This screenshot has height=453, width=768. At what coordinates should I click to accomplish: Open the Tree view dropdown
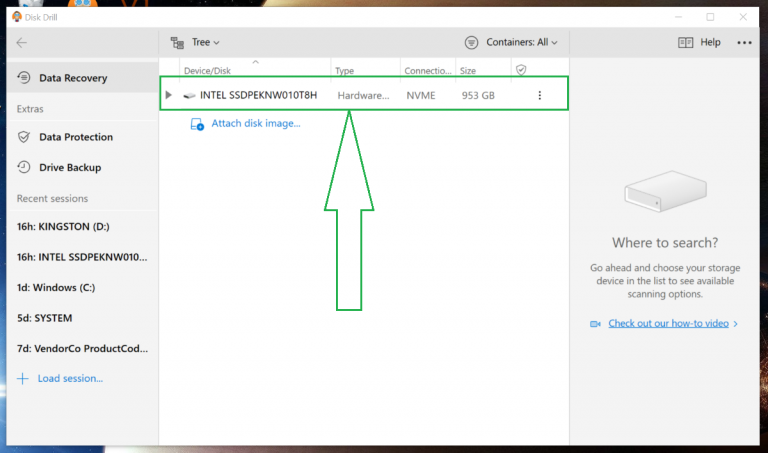195,43
